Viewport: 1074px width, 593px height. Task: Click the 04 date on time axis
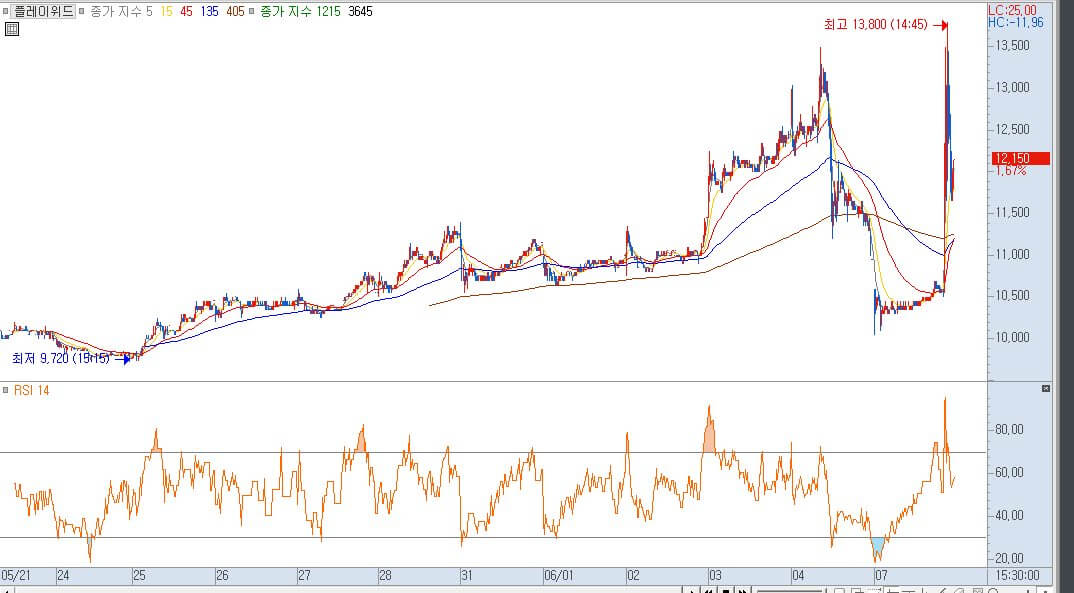click(x=798, y=575)
